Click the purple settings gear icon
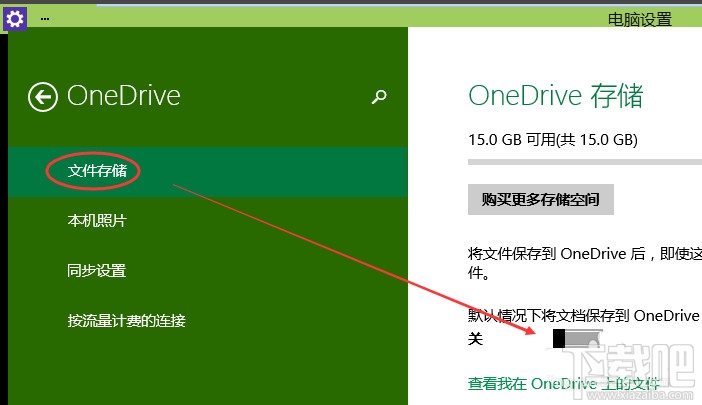The image size is (702, 405). [15, 19]
